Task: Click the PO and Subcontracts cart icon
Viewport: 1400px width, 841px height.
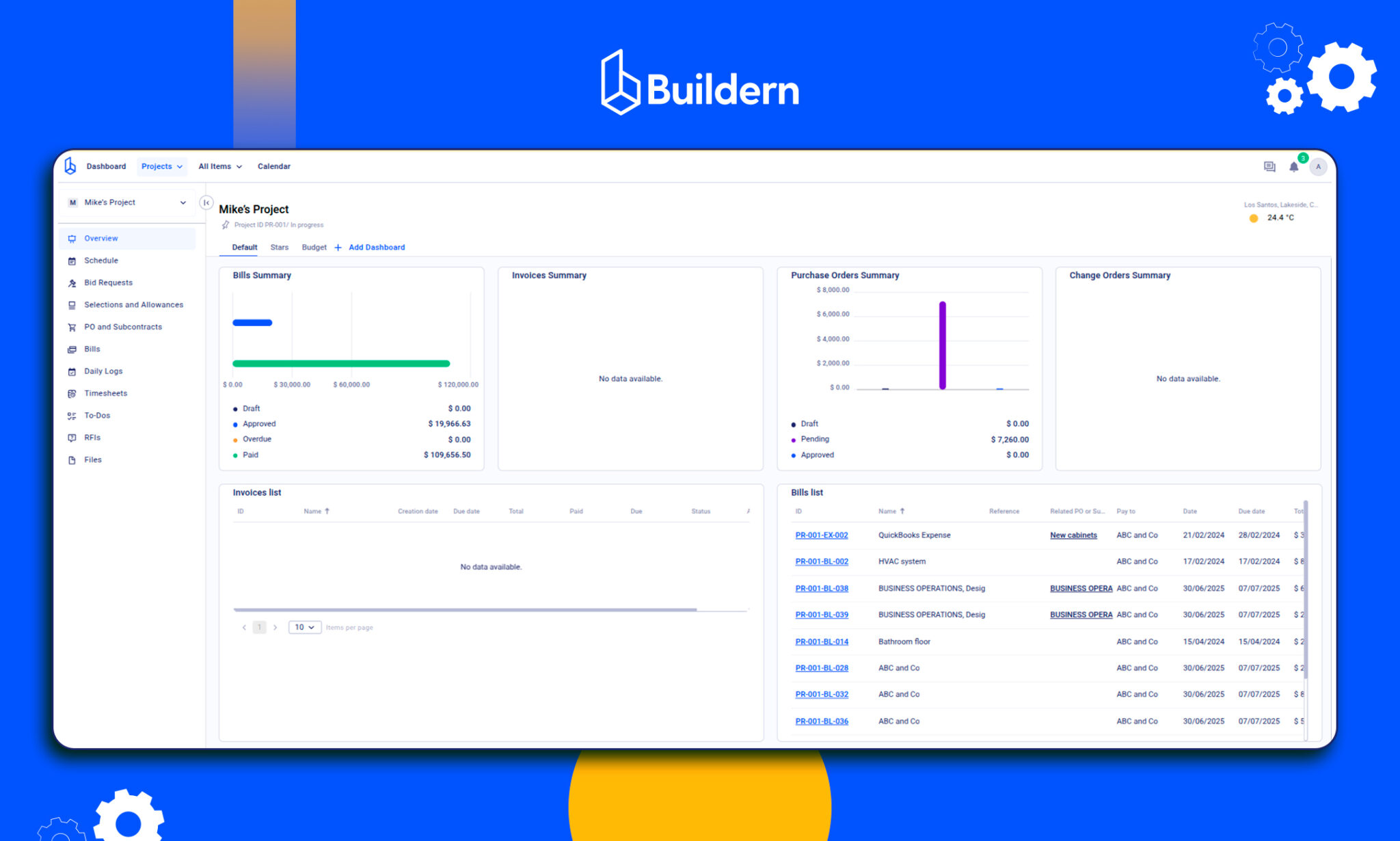Action: pos(72,327)
